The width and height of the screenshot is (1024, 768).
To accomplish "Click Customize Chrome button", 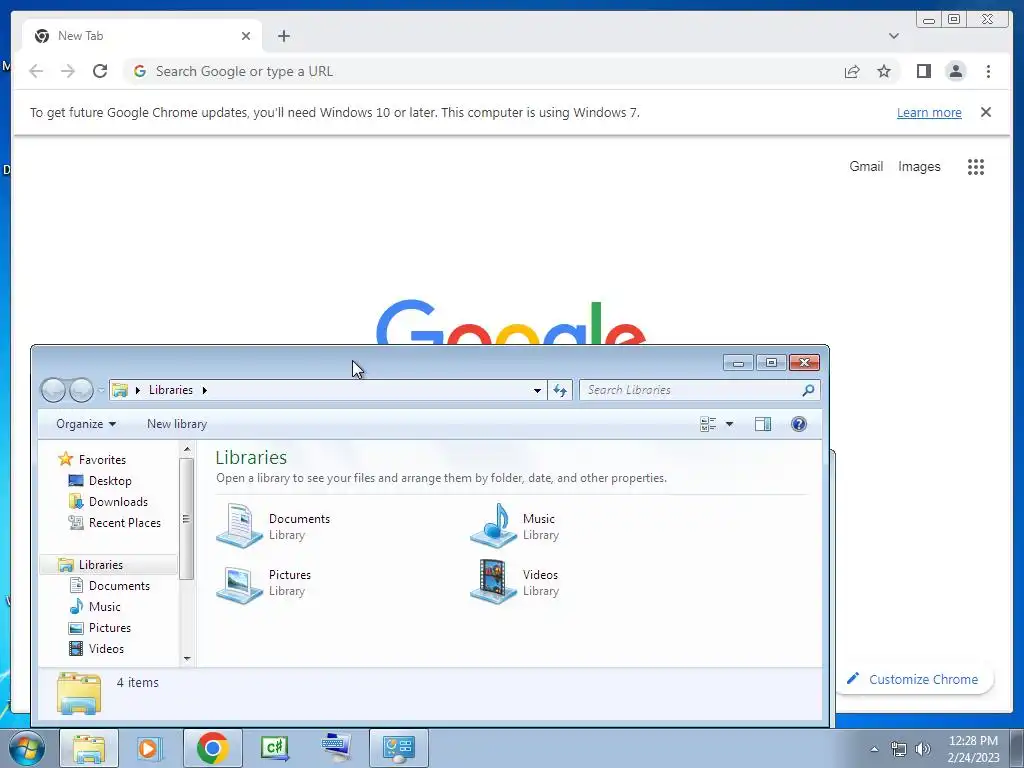I will point(914,679).
